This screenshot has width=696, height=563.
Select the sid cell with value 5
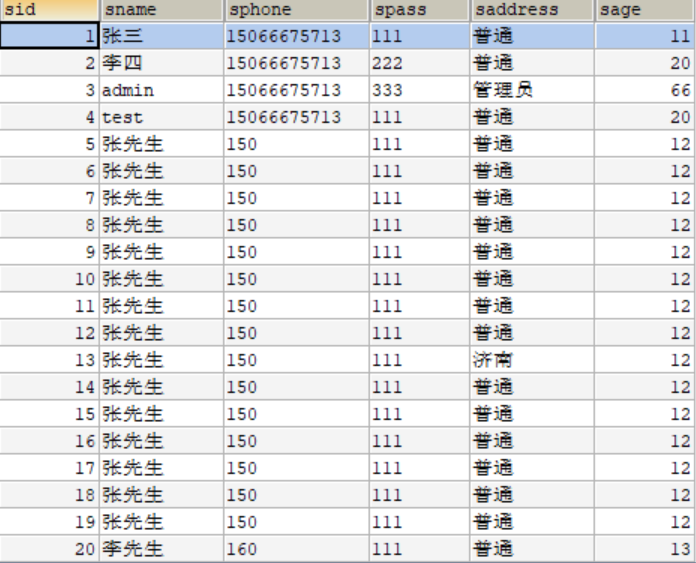pyautogui.click(x=49, y=144)
